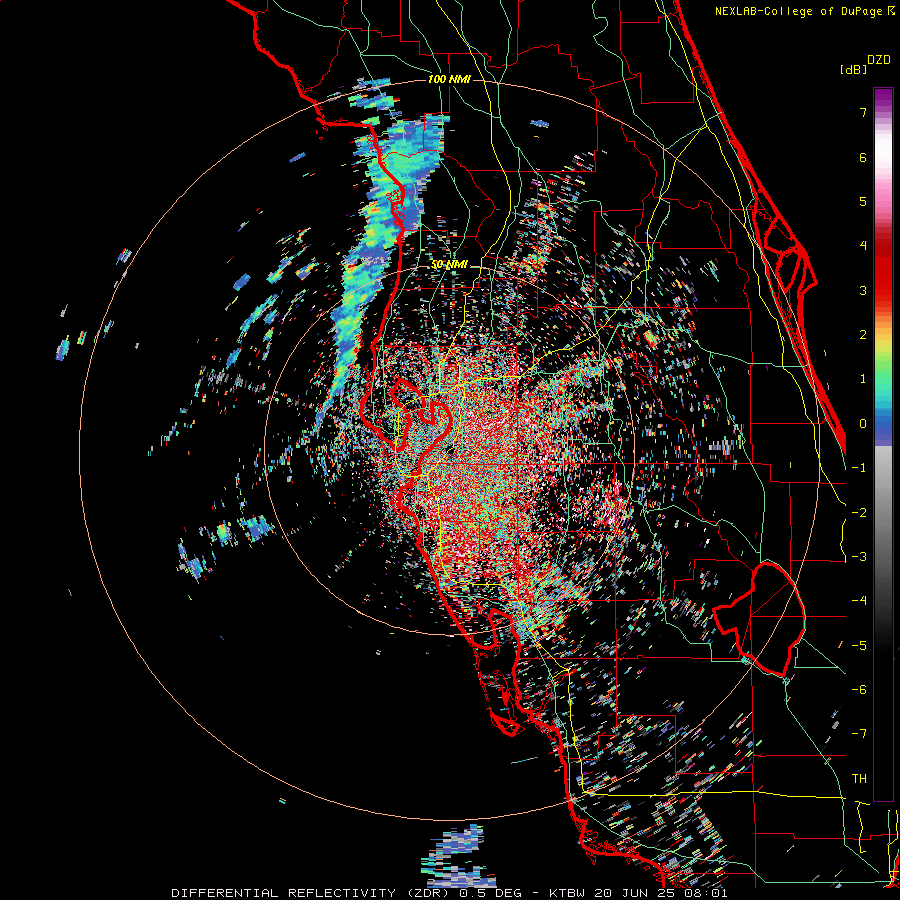The width and height of the screenshot is (900, 900).
Task: Select the 4 dB tick label
Action: pos(863,246)
